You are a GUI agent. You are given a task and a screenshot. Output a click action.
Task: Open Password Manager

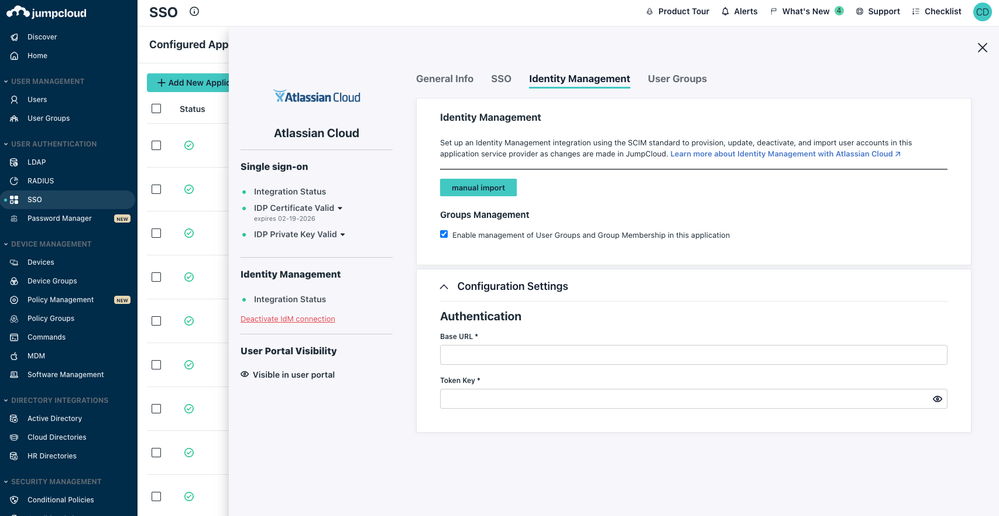point(59,219)
